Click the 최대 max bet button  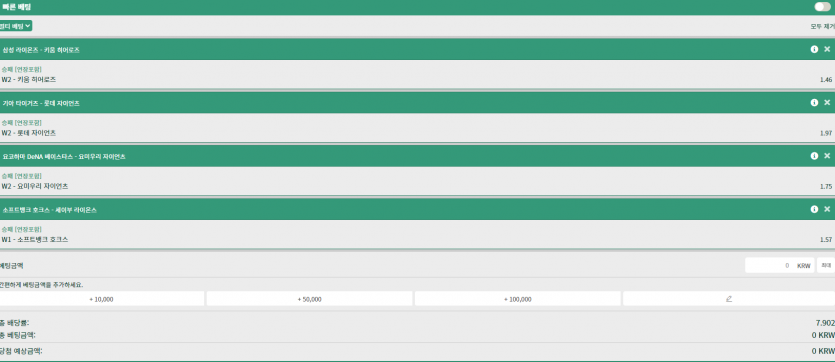(825, 265)
